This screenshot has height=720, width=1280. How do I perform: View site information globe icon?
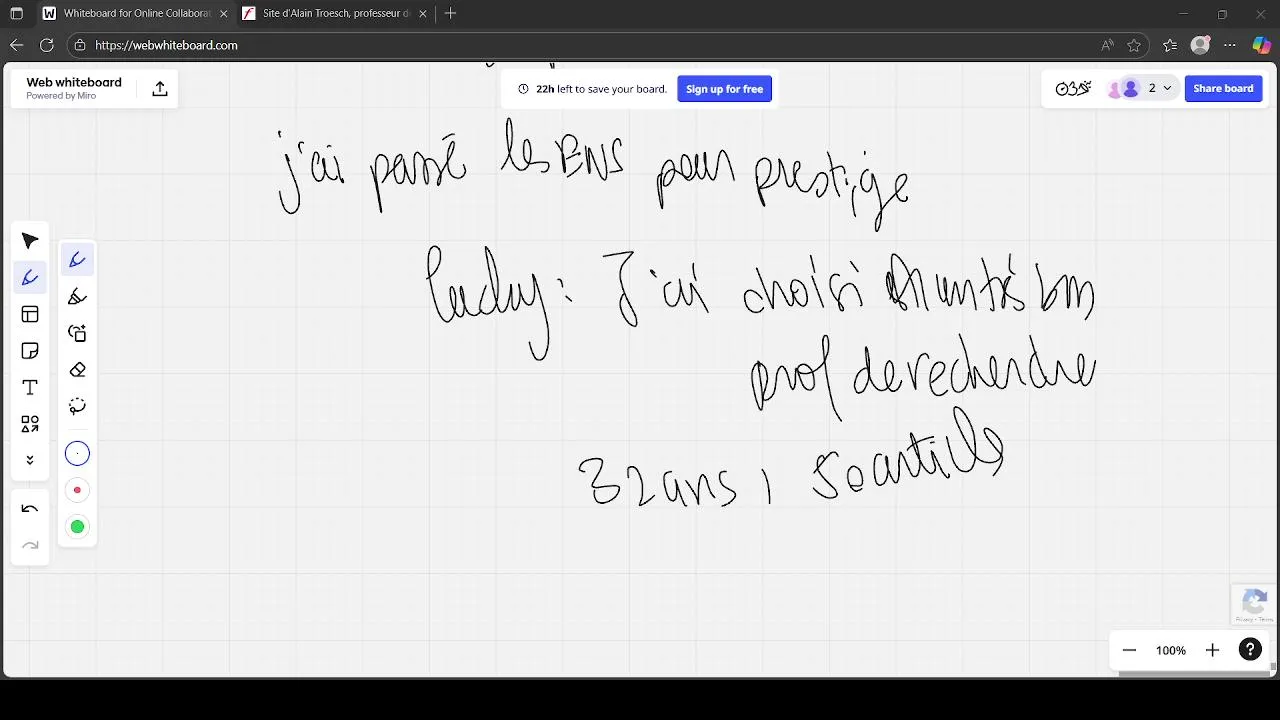(x=80, y=45)
